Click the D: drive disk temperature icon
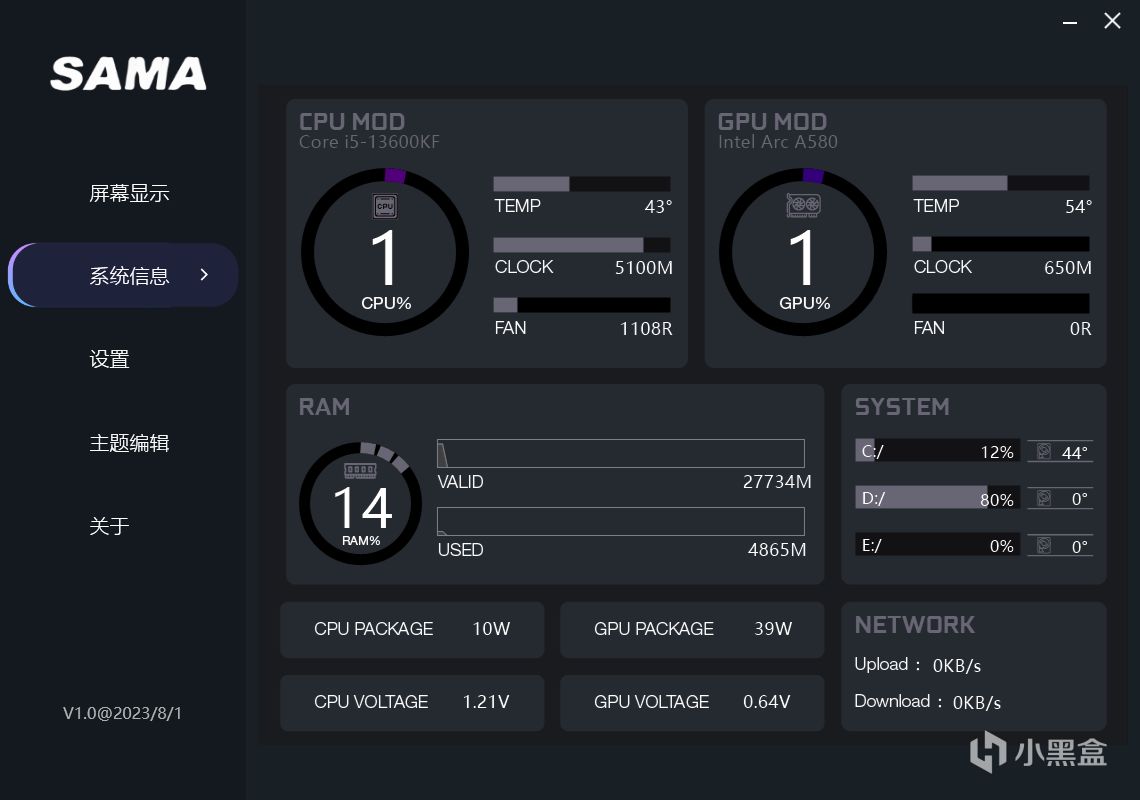 click(x=1045, y=498)
